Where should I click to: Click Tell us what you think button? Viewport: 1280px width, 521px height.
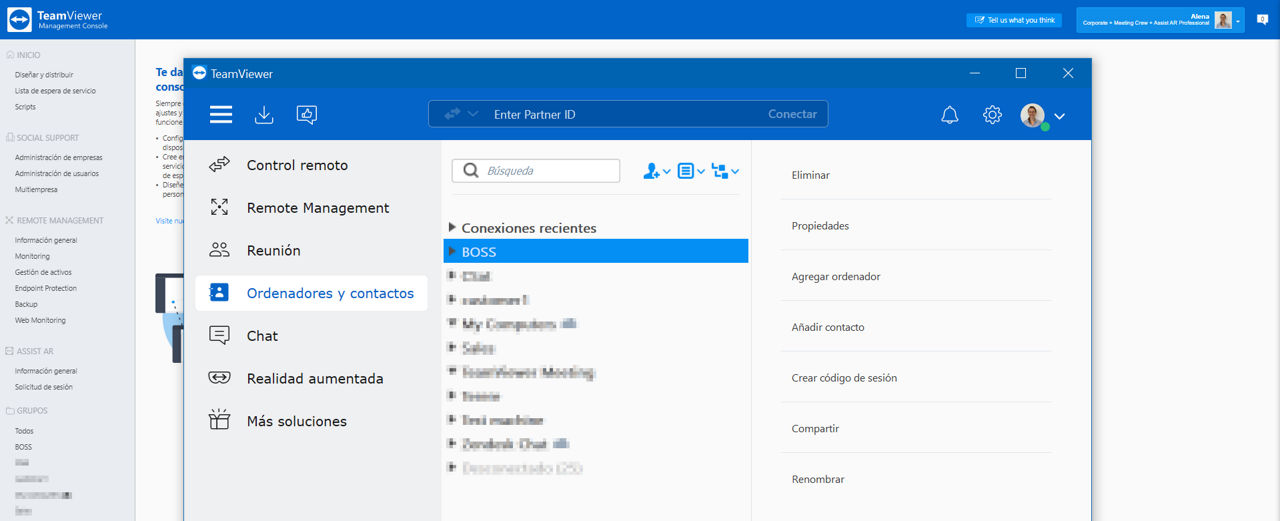[x=1014, y=20]
